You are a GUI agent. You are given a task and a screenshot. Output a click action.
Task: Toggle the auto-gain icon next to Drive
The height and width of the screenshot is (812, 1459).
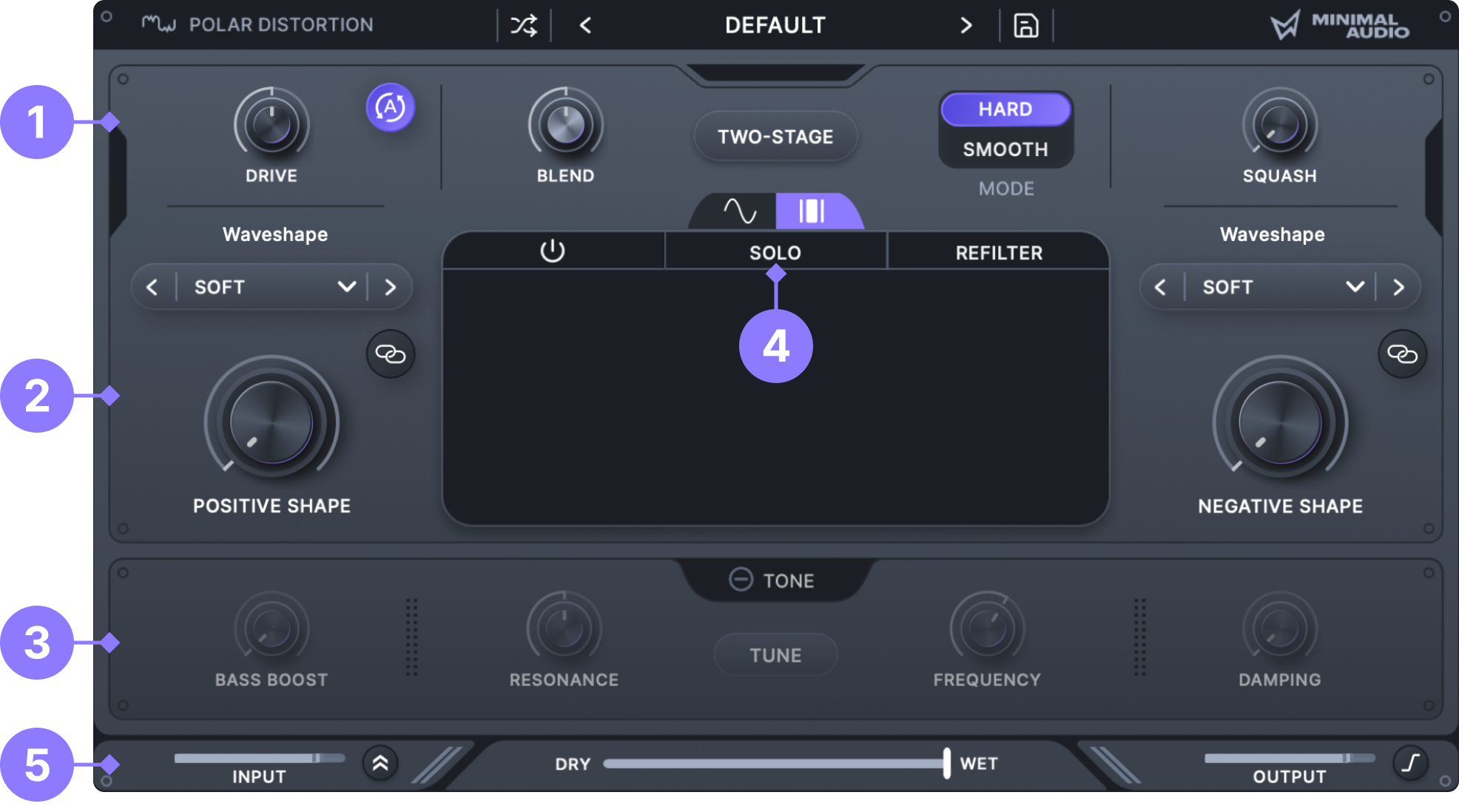click(x=390, y=108)
